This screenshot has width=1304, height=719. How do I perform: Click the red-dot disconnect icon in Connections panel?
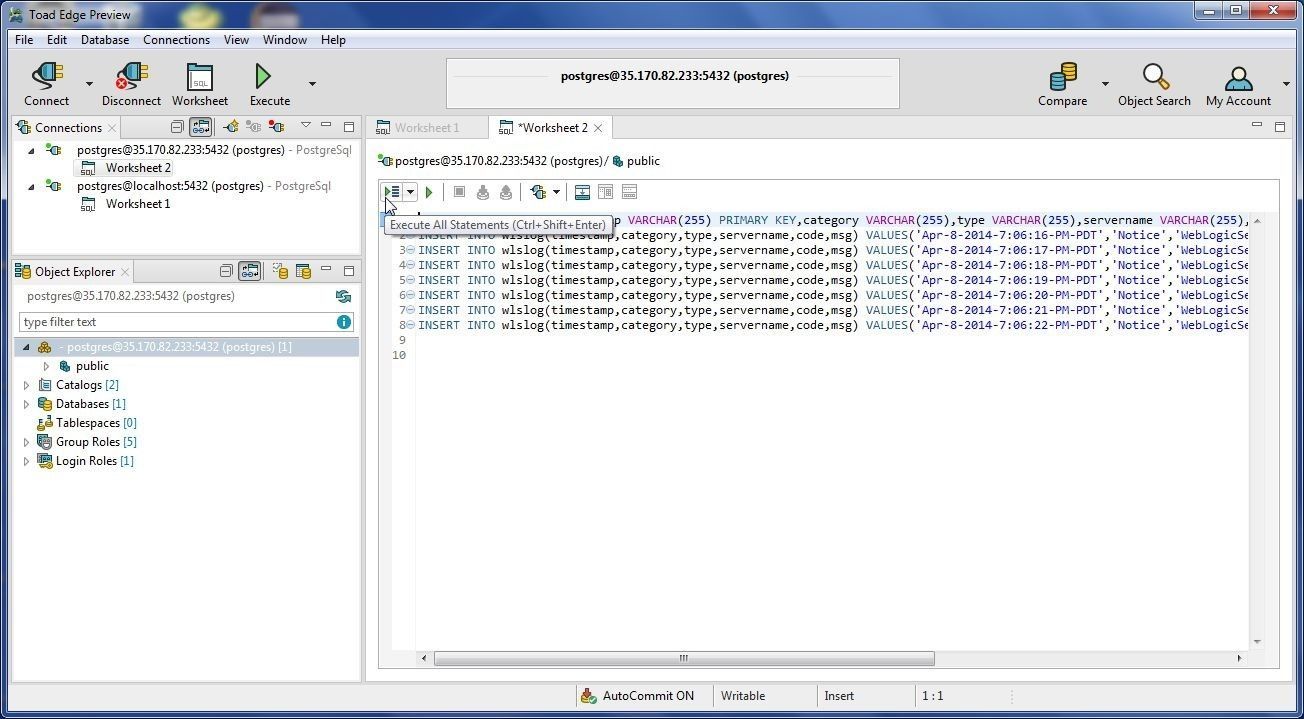tap(276, 127)
